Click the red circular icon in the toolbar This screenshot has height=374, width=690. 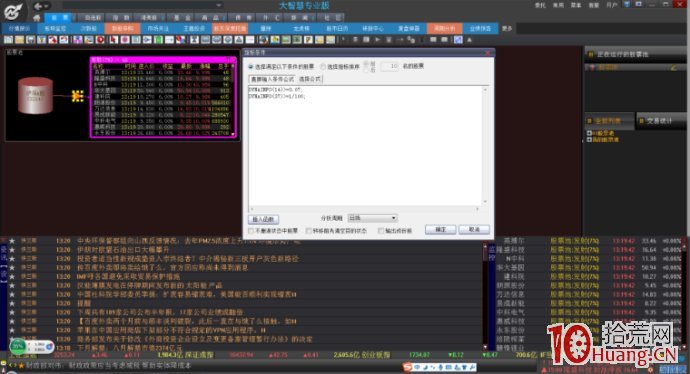tap(100, 40)
